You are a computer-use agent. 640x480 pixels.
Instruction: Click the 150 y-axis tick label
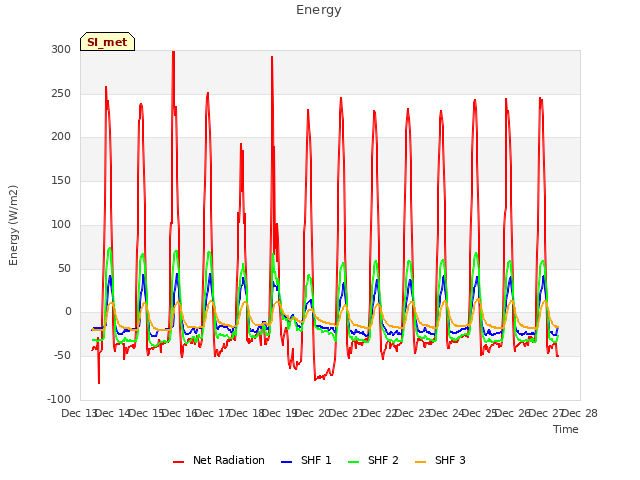click(61, 180)
